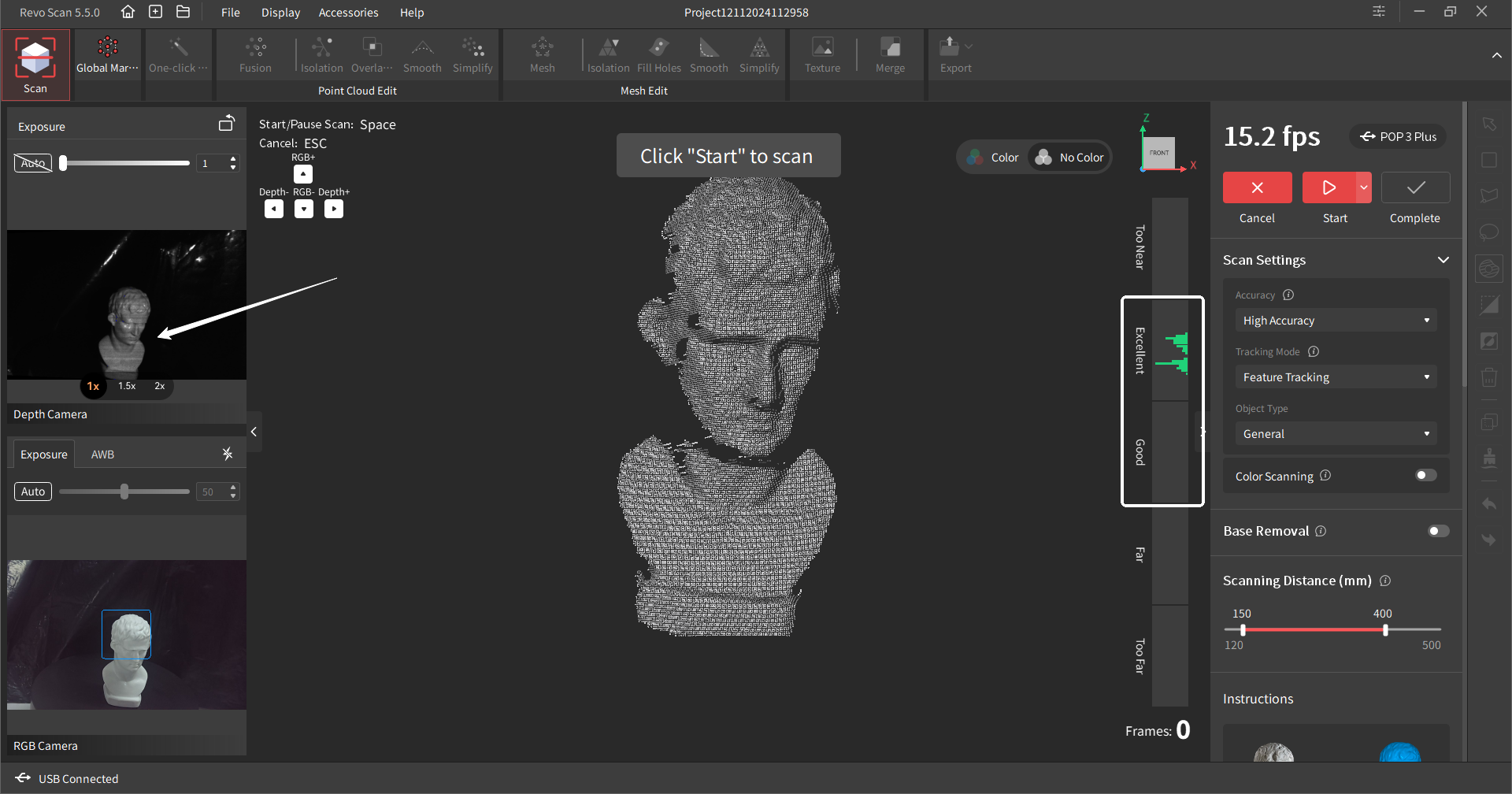Click the new project plus icon
Viewport: 1512px width, 794px height.
click(155, 12)
